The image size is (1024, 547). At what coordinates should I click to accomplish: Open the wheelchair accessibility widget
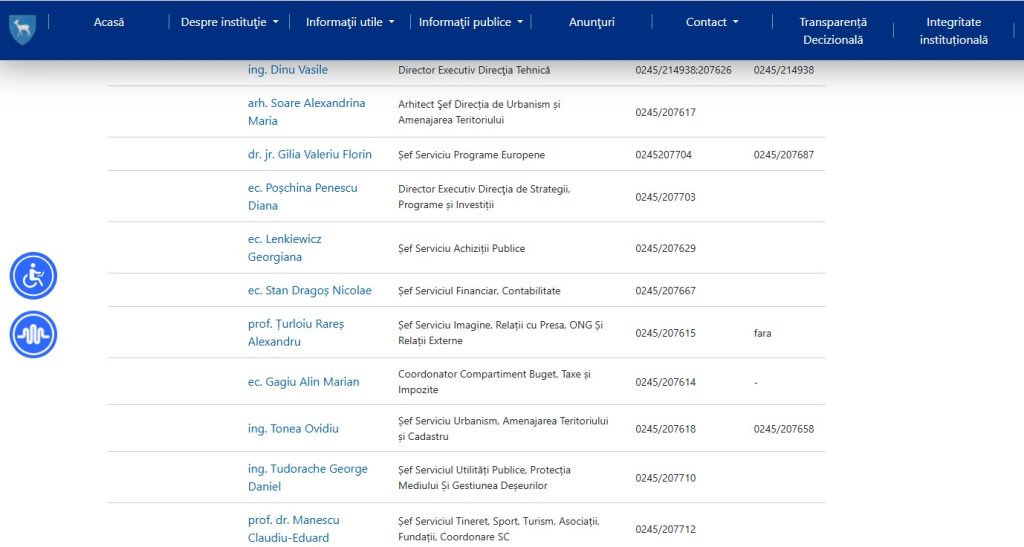[33, 275]
